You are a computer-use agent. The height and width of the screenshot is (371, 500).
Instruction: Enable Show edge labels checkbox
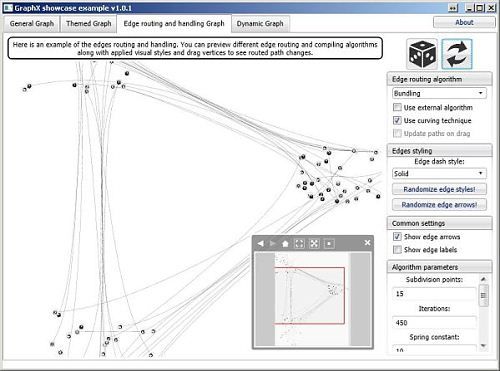[397, 250]
